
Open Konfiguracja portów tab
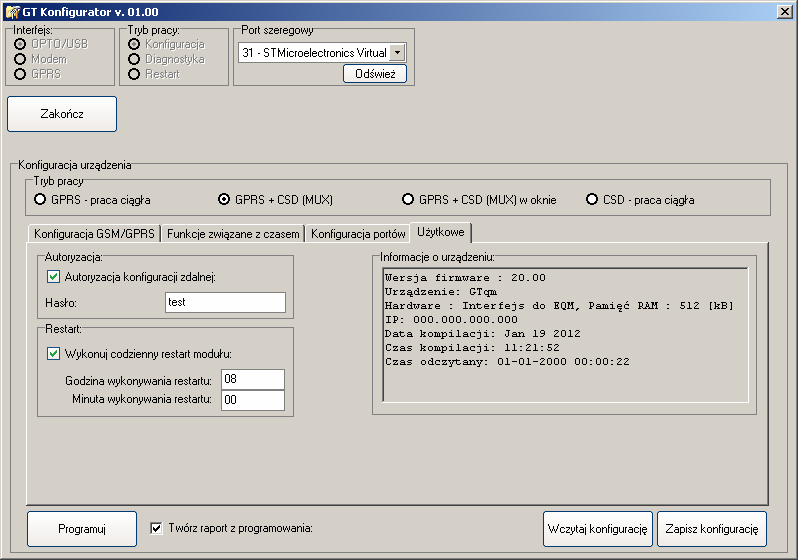pyautogui.click(x=358, y=234)
